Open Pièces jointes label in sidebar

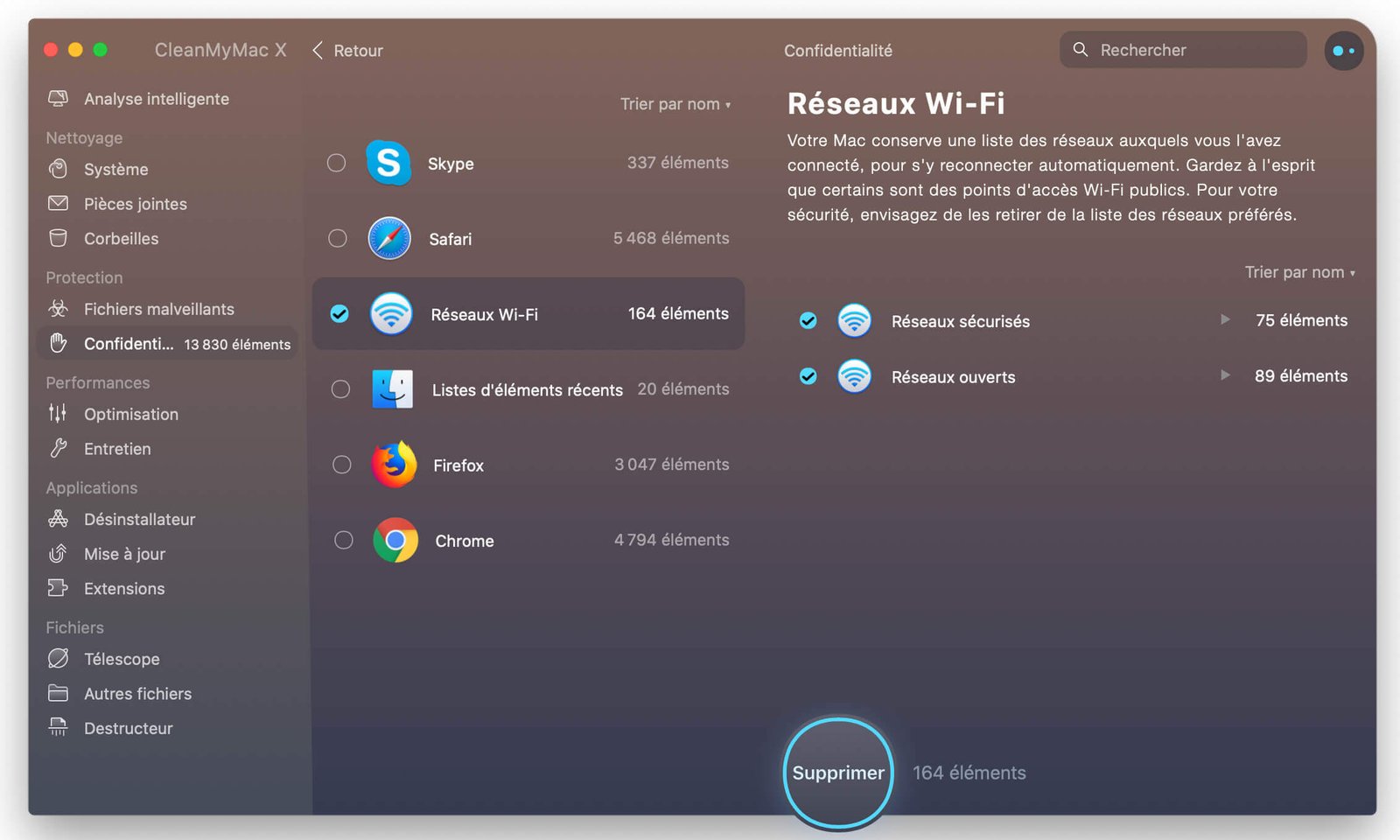pyautogui.click(x=136, y=204)
